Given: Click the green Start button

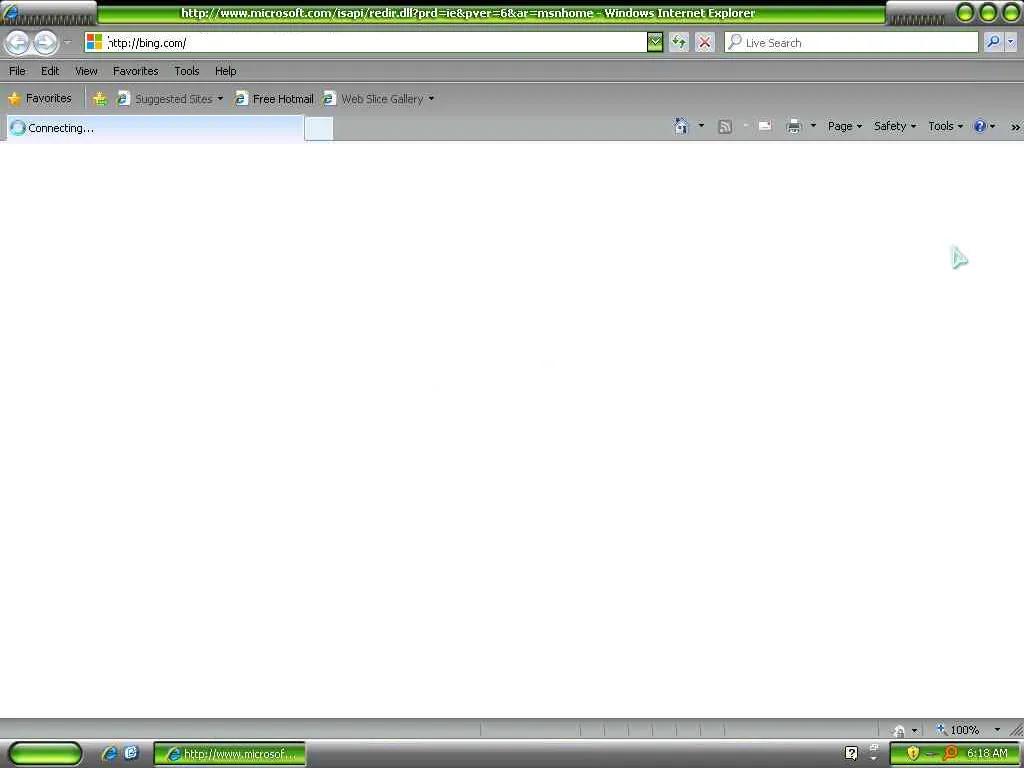Looking at the screenshot, I should point(46,754).
